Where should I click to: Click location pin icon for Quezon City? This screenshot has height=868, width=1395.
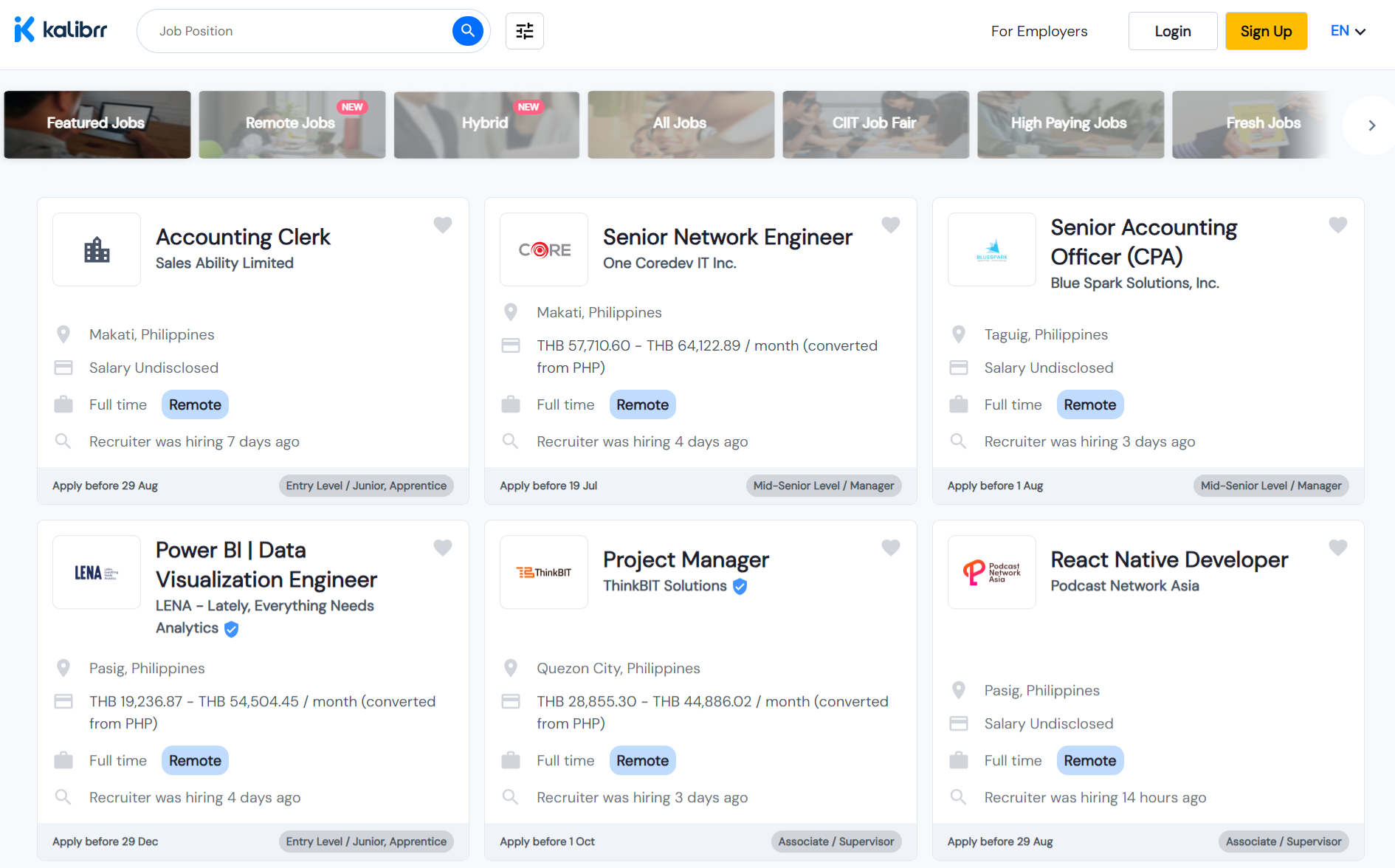tap(511, 668)
